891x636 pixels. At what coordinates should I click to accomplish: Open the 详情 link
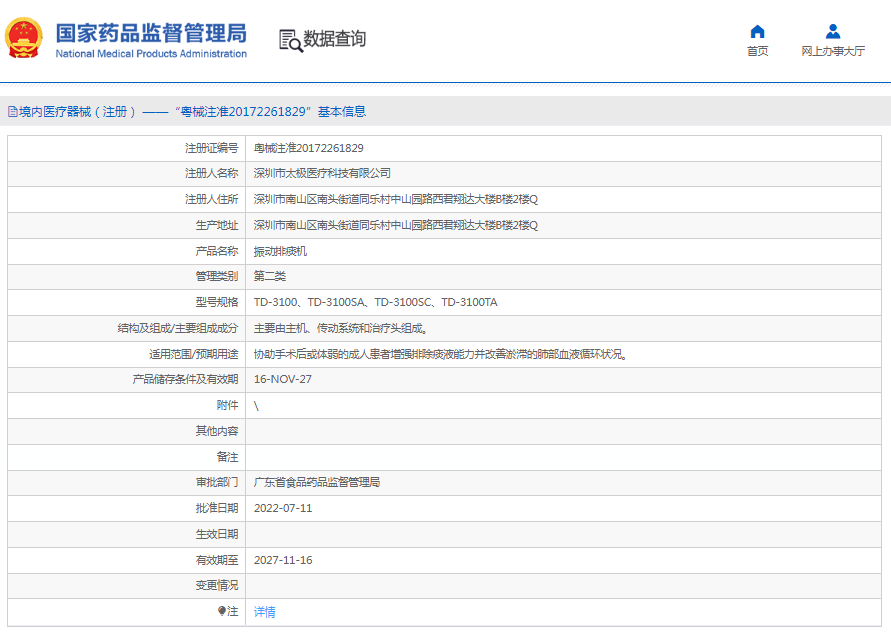[x=265, y=612]
